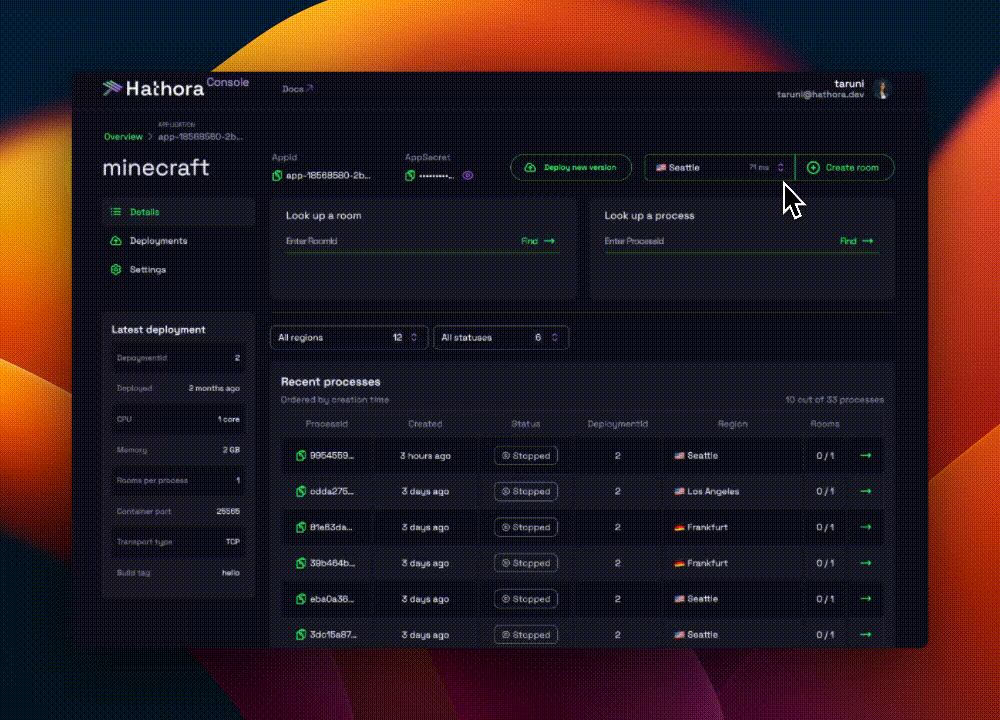Open process eba0a36 via arrow icon

click(865, 599)
